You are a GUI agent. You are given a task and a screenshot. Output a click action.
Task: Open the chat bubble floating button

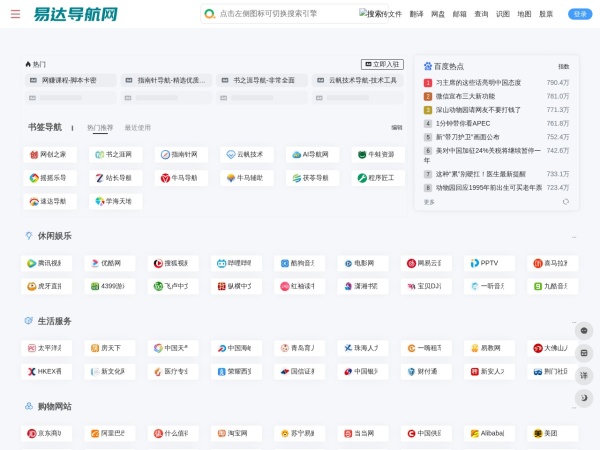(584, 331)
